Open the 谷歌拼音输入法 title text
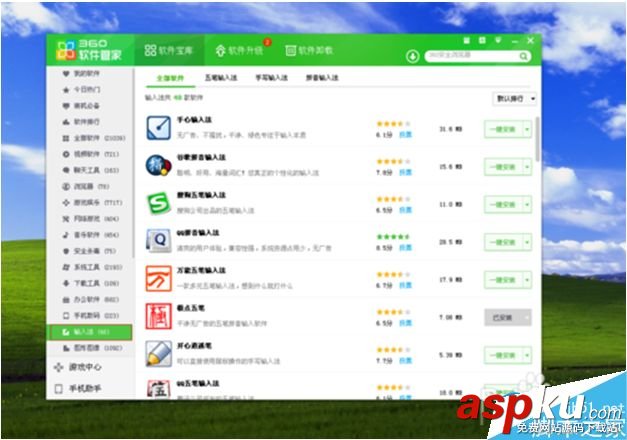This screenshot has height=440, width=627. pyautogui.click(x=202, y=158)
